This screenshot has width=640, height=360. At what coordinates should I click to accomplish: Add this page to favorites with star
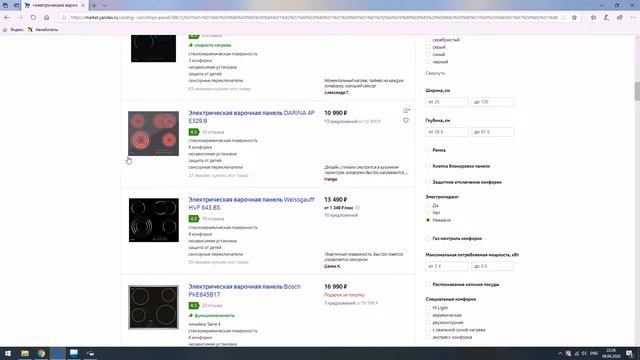tap(574, 18)
